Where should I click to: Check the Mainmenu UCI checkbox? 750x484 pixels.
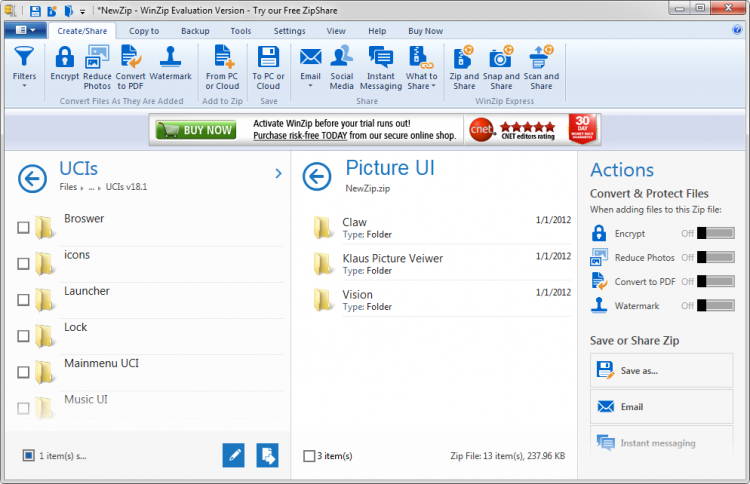click(23, 372)
